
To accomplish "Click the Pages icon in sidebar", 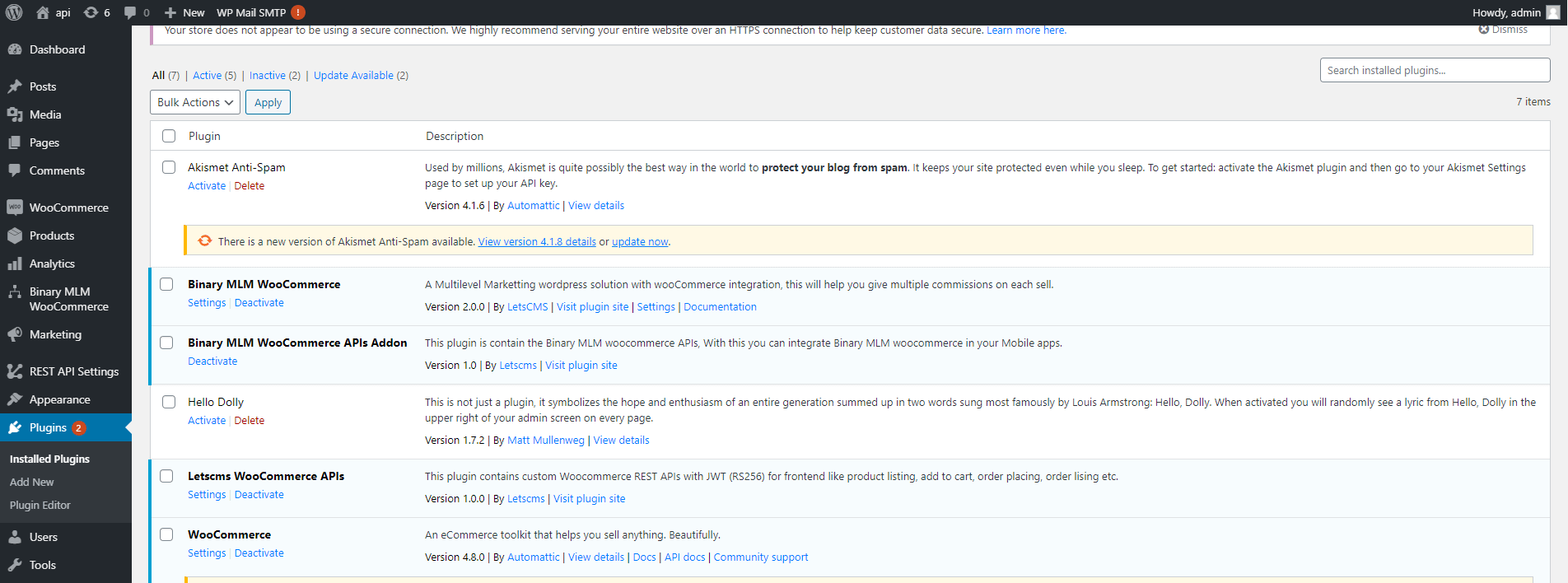I will point(15,142).
